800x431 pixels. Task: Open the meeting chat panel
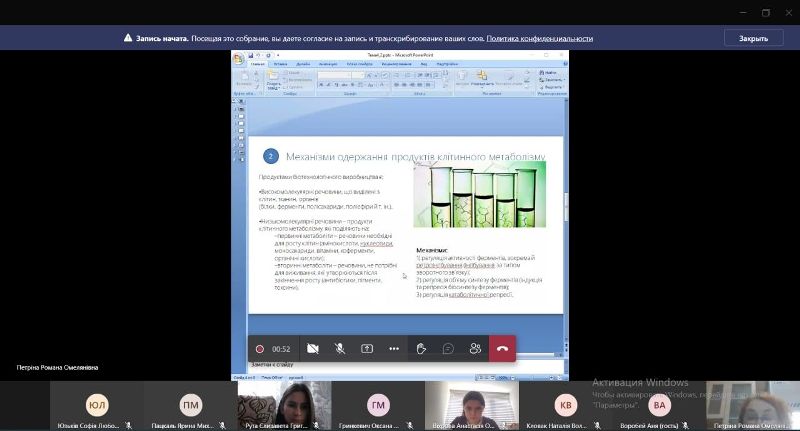tap(448, 349)
